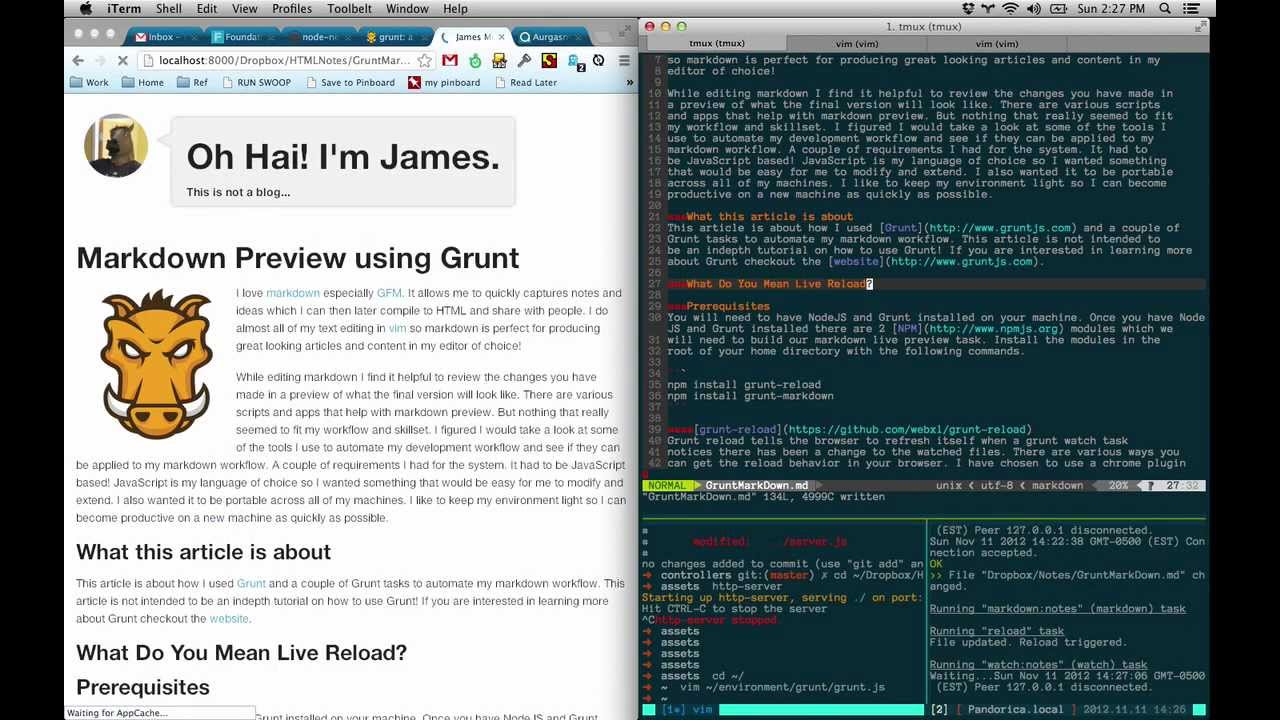Open the Home bookmarks folder
Viewport: 1280px width, 720px height.
143,83
